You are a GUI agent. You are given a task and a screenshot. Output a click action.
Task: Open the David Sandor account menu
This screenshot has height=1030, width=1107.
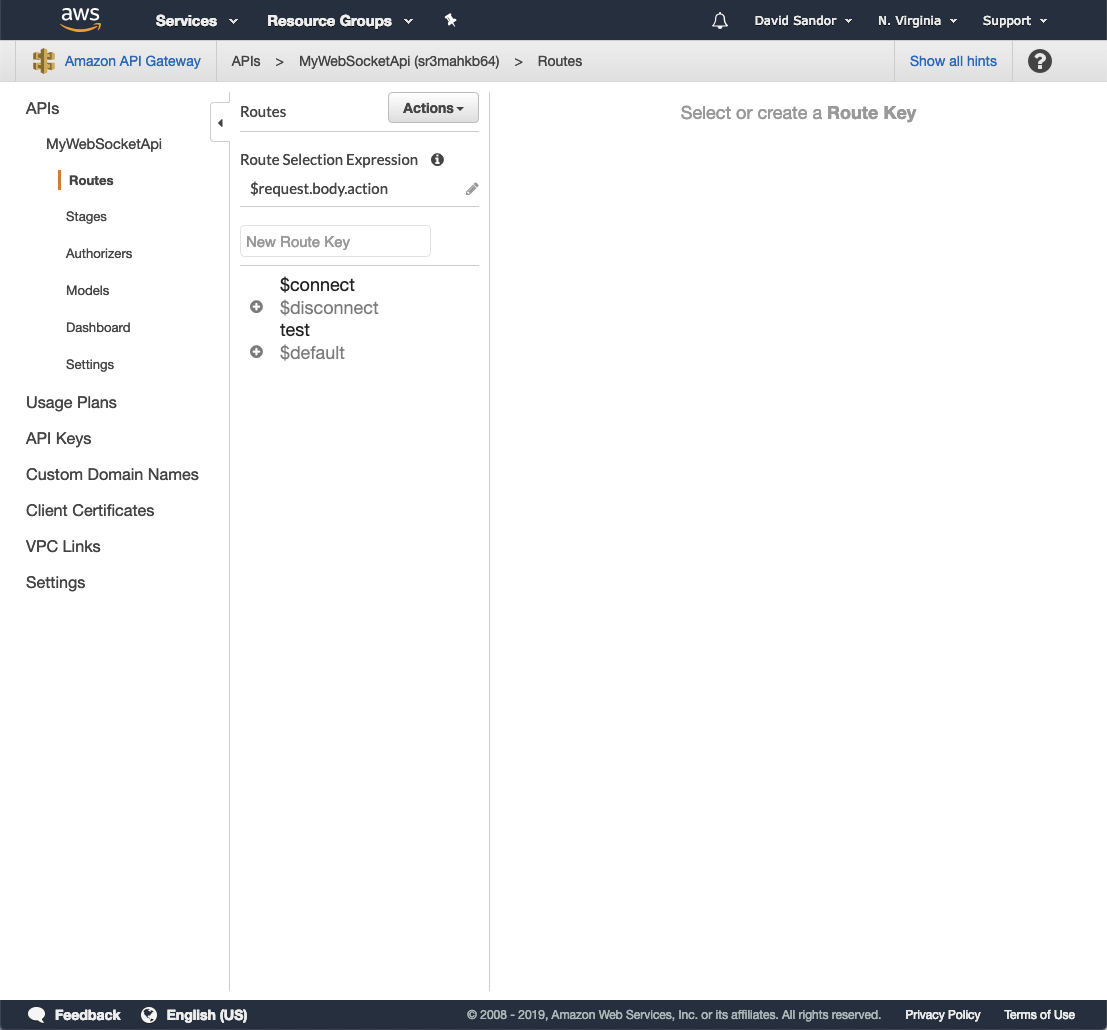pos(803,20)
